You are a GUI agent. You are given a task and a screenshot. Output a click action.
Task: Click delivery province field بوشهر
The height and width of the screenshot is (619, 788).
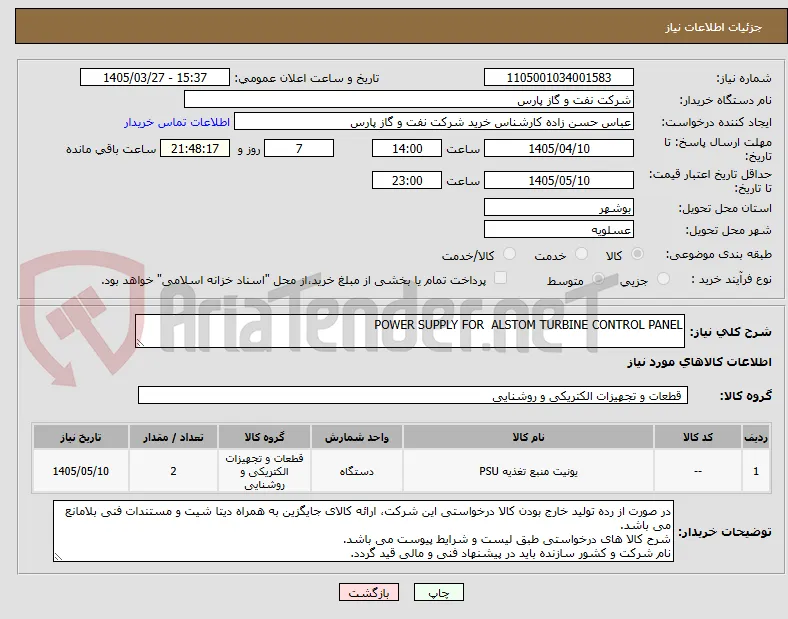point(558,207)
